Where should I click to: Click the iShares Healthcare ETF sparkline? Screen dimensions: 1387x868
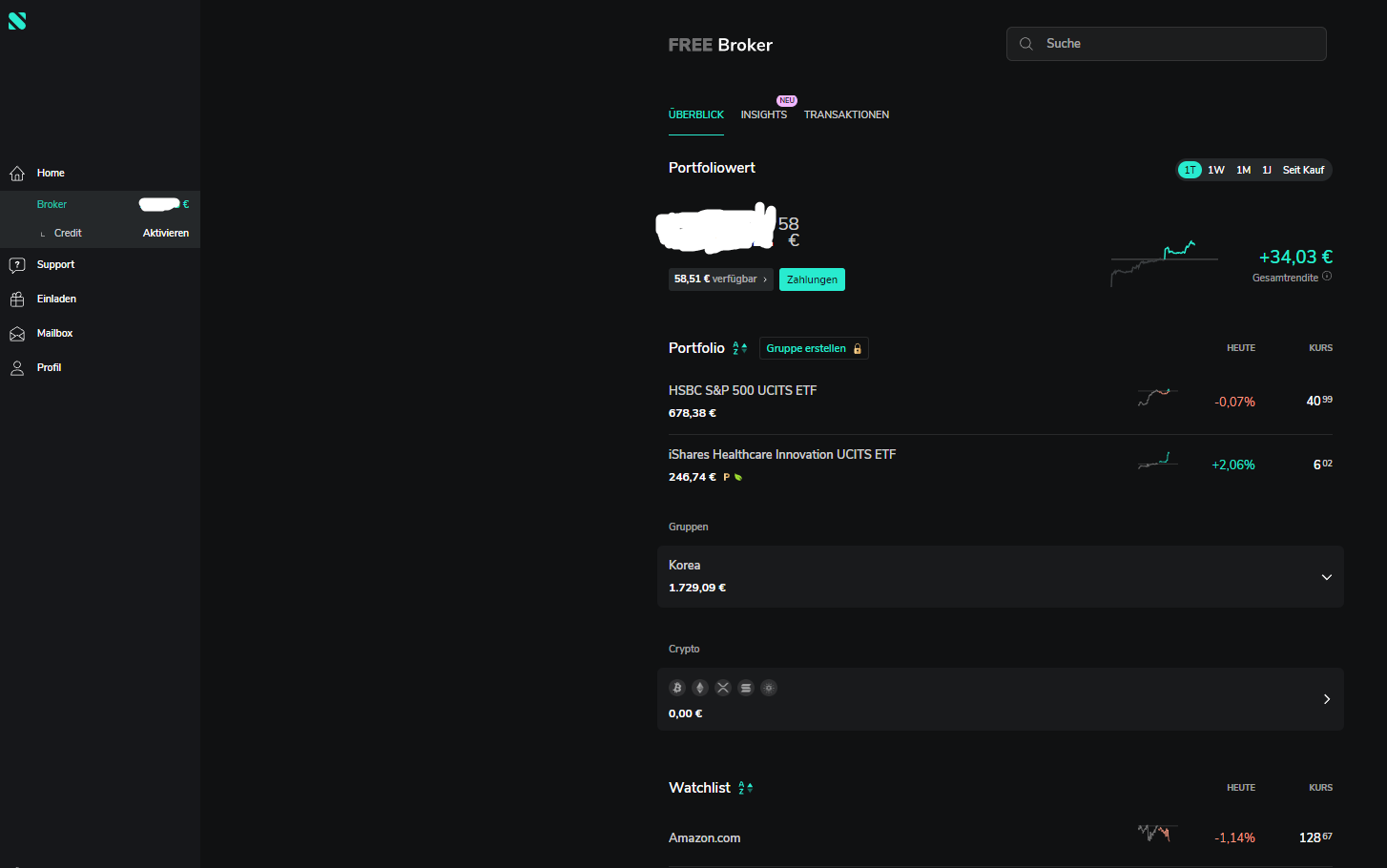point(1158,462)
